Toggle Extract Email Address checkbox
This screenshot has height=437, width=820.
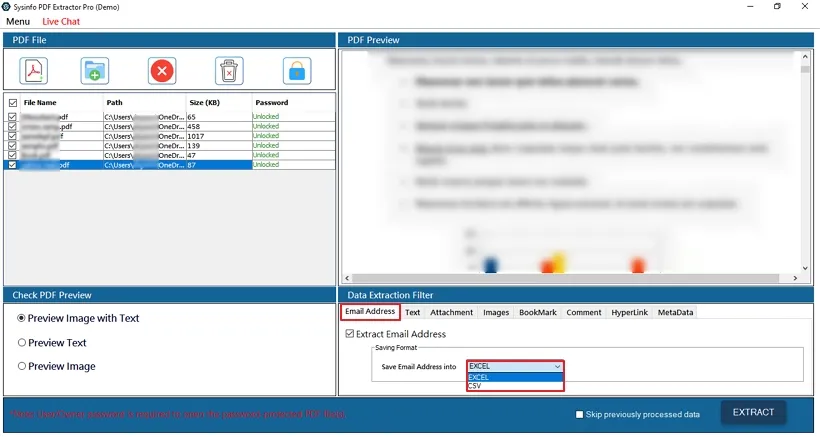[350, 334]
